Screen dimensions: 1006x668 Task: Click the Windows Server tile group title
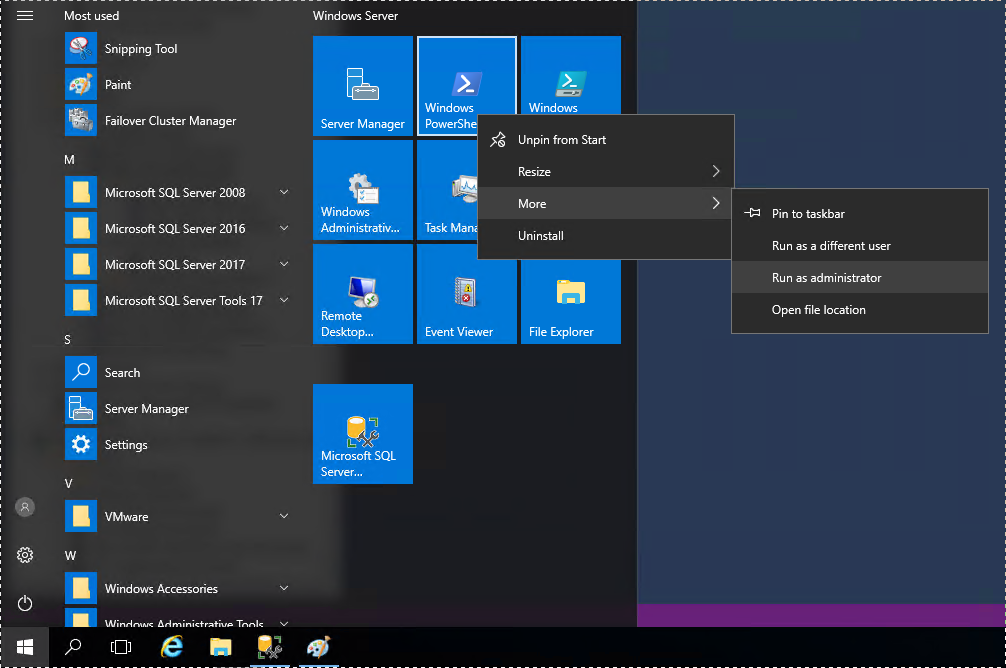click(x=355, y=16)
